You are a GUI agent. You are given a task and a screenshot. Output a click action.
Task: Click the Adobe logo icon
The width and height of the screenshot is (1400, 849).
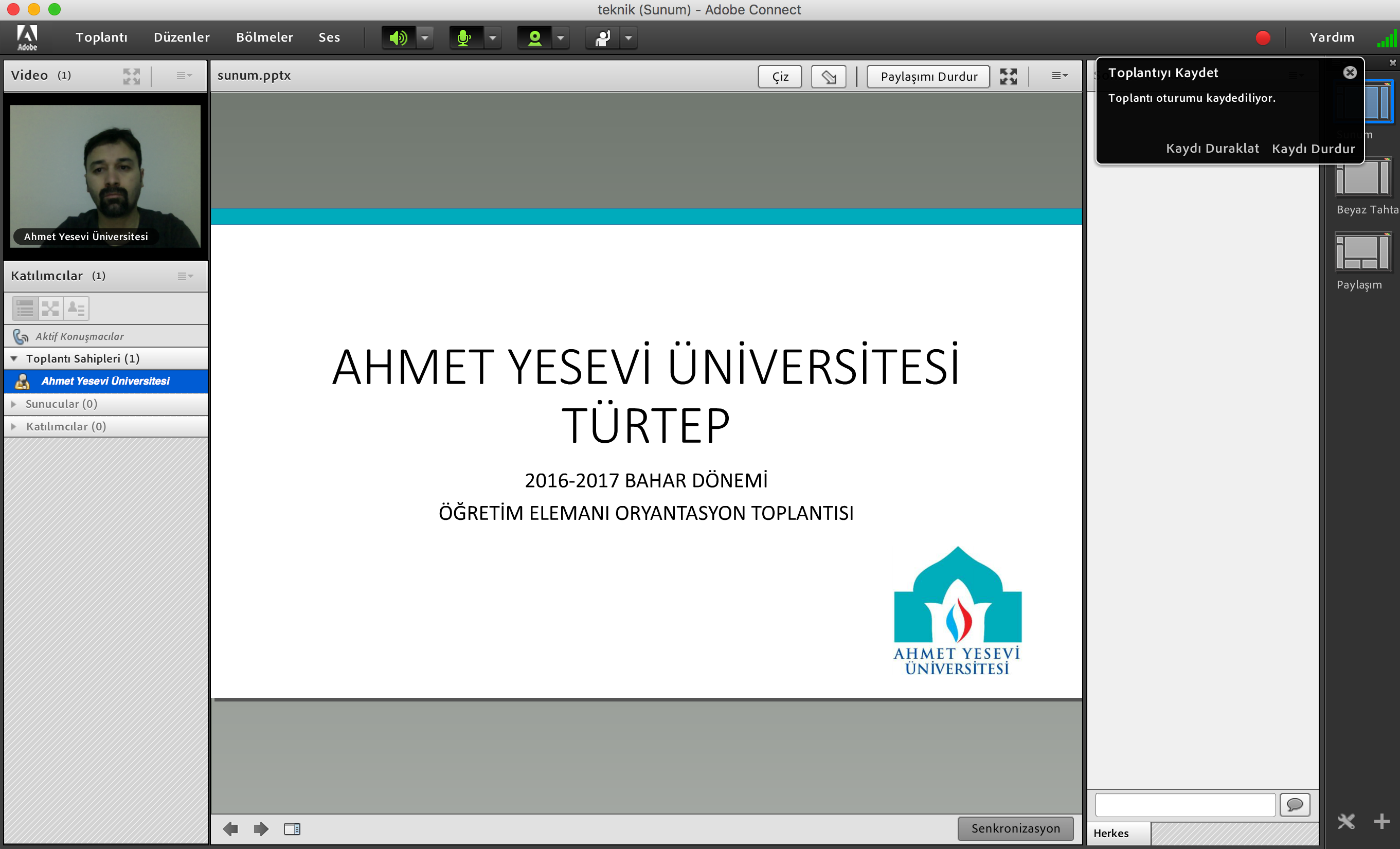27,38
